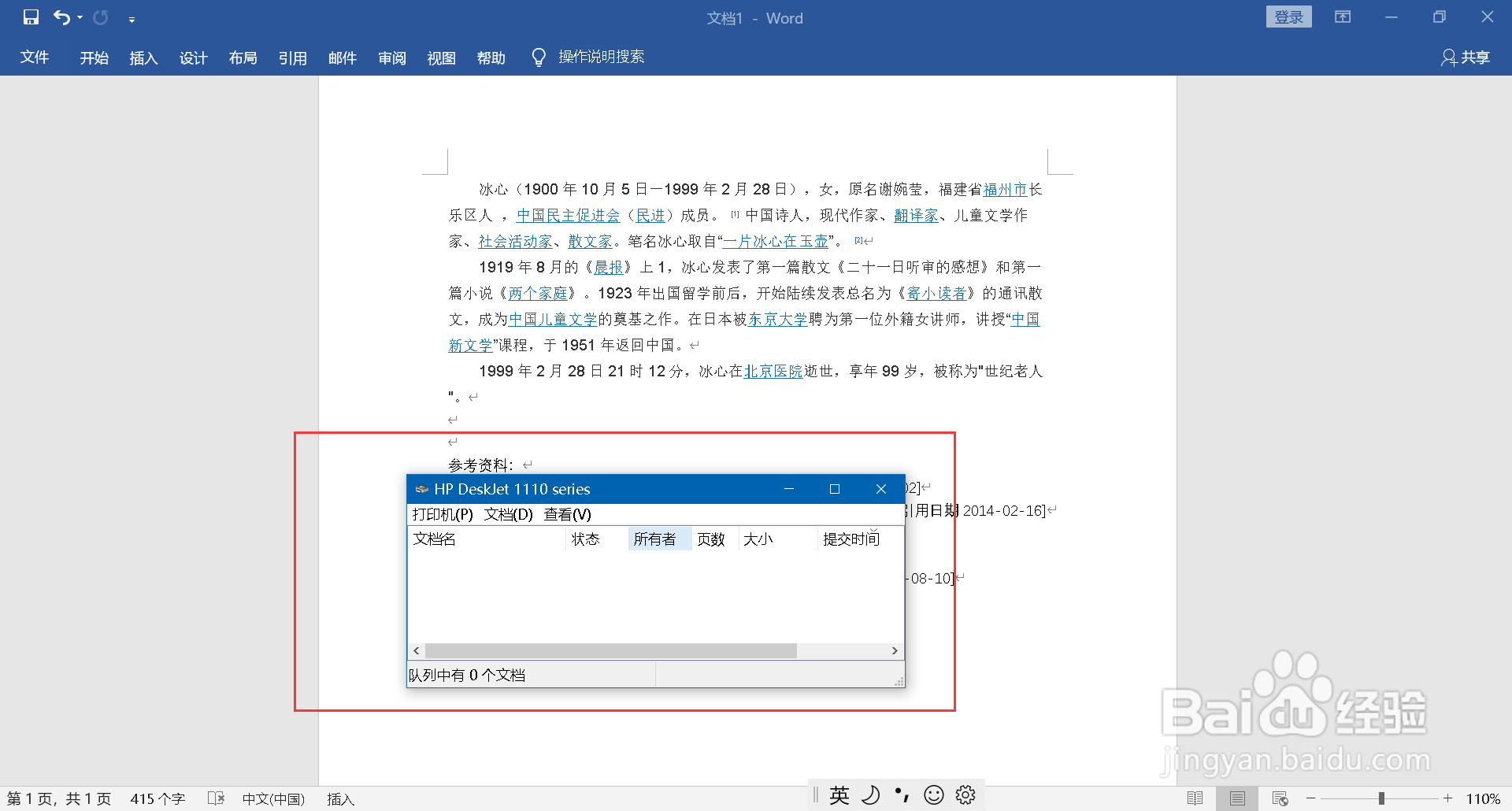
Task: Follow the 翻译家 hyperlink
Action: click(916, 215)
